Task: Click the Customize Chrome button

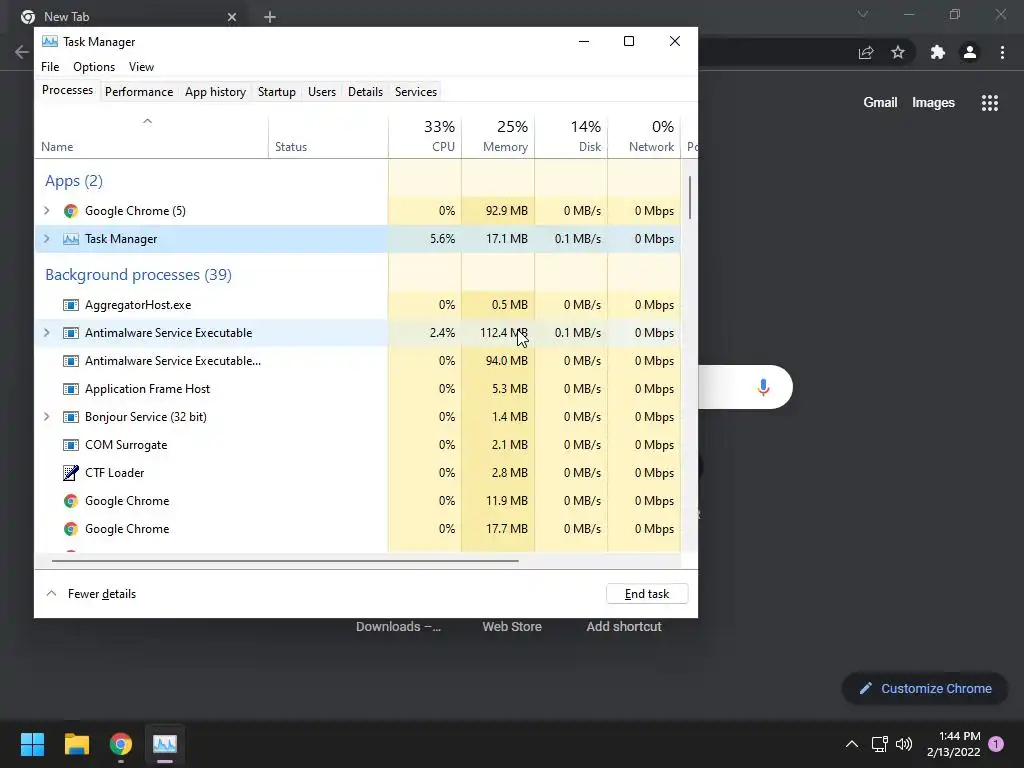Action: tap(925, 688)
